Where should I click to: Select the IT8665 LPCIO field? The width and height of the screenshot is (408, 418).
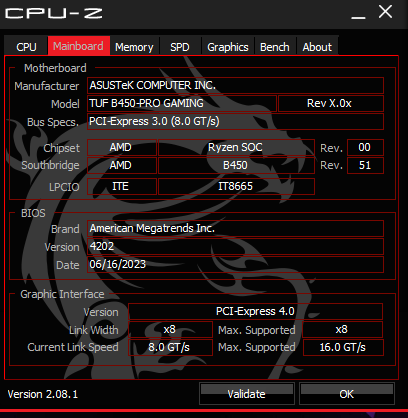click(x=236, y=186)
